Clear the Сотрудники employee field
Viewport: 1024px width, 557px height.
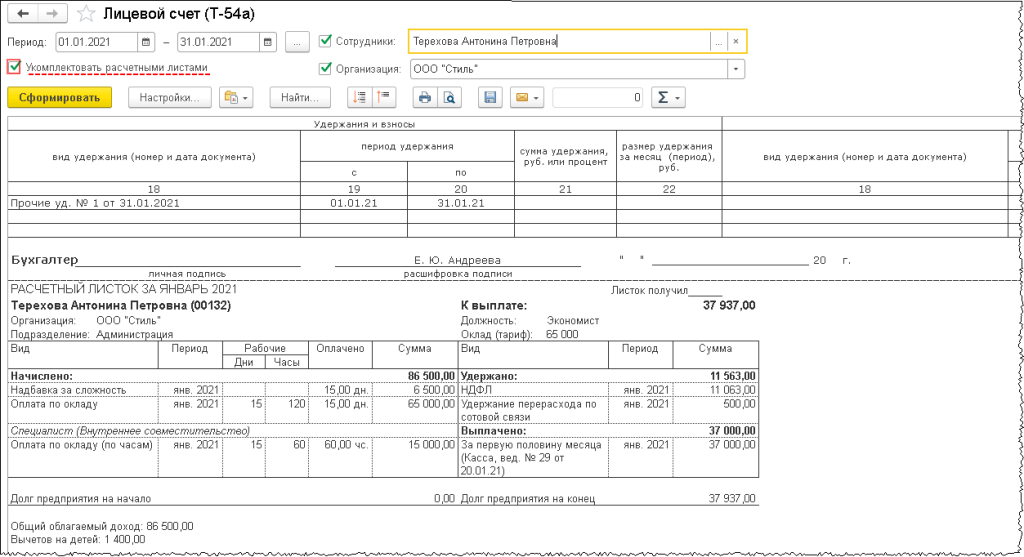[736, 41]
